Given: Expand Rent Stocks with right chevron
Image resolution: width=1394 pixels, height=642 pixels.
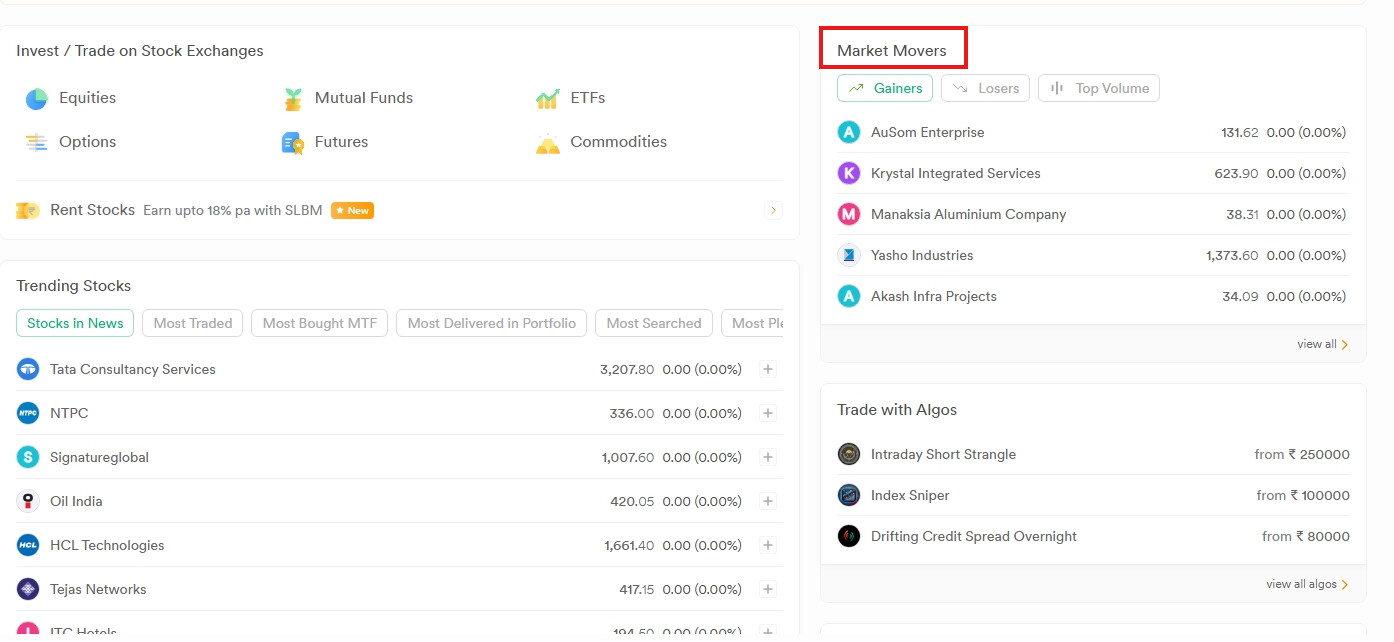Looking at the screenshot, I should point(773,211).
